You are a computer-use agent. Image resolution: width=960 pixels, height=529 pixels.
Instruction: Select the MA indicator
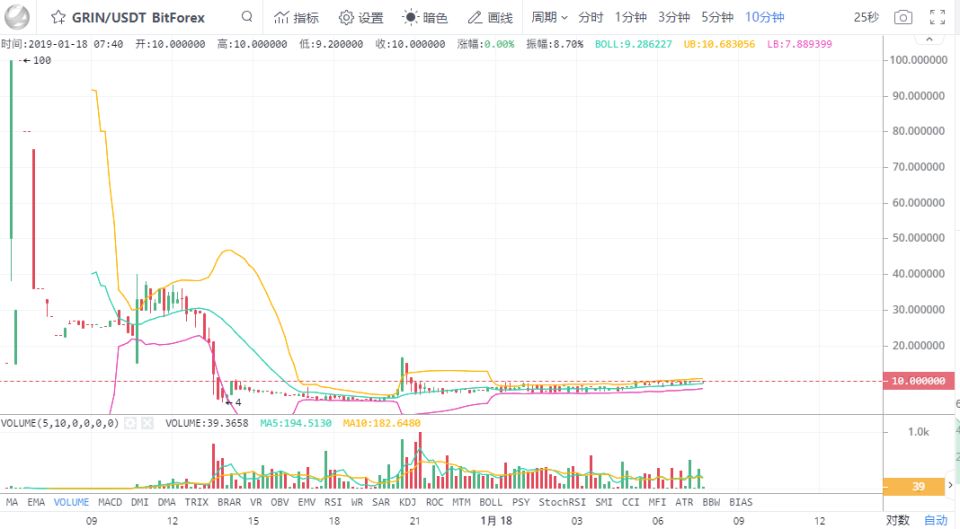click(12, 502)
